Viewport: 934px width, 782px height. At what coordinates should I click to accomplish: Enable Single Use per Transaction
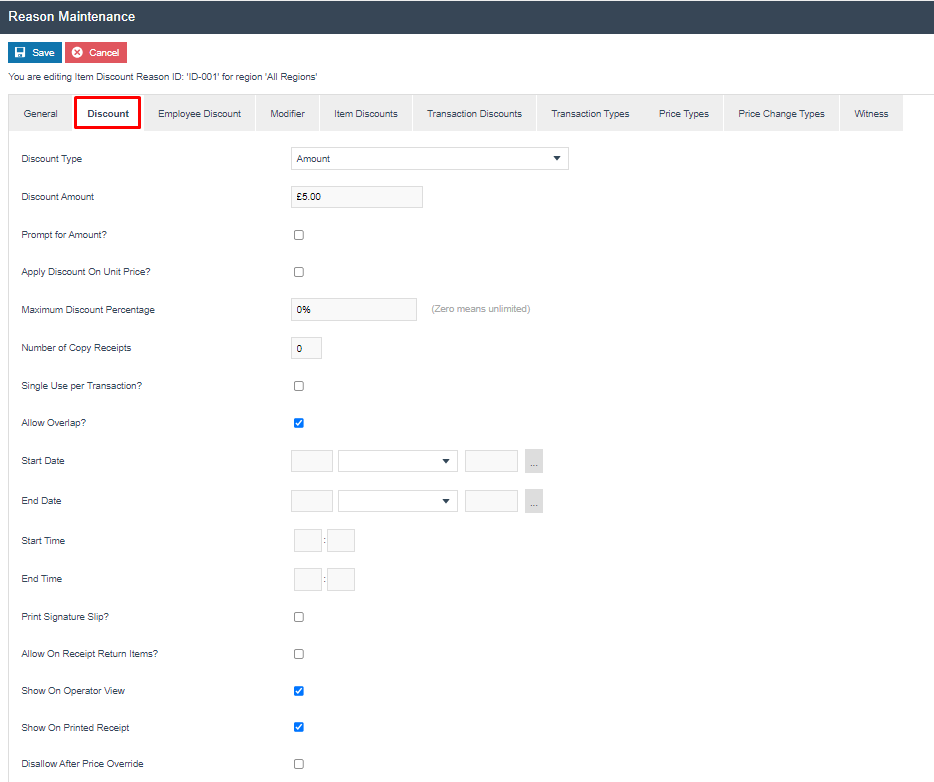pos(299,386)
